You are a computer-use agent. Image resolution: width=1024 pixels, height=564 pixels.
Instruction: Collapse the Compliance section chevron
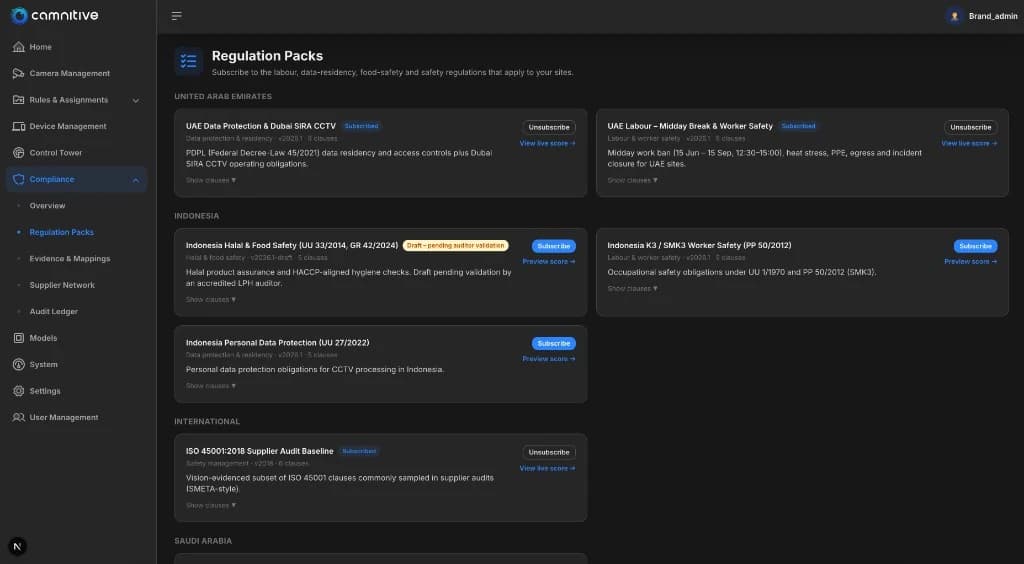coord(136,180)
